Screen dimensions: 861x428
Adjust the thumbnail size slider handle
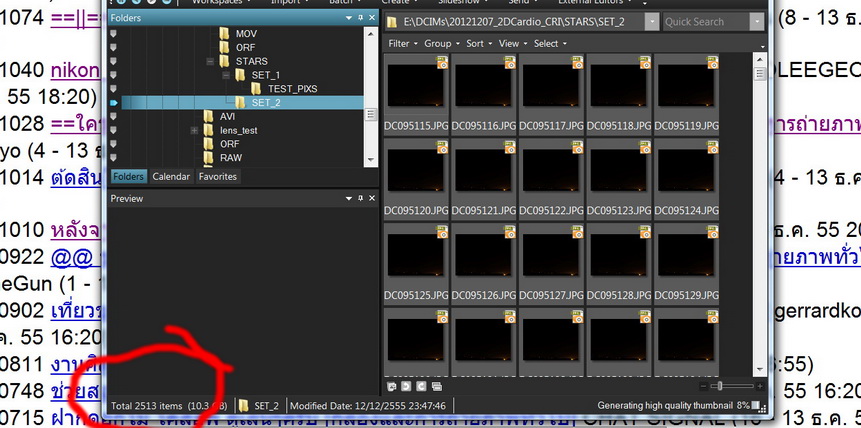pyautogui.click(x=719, y=387)
